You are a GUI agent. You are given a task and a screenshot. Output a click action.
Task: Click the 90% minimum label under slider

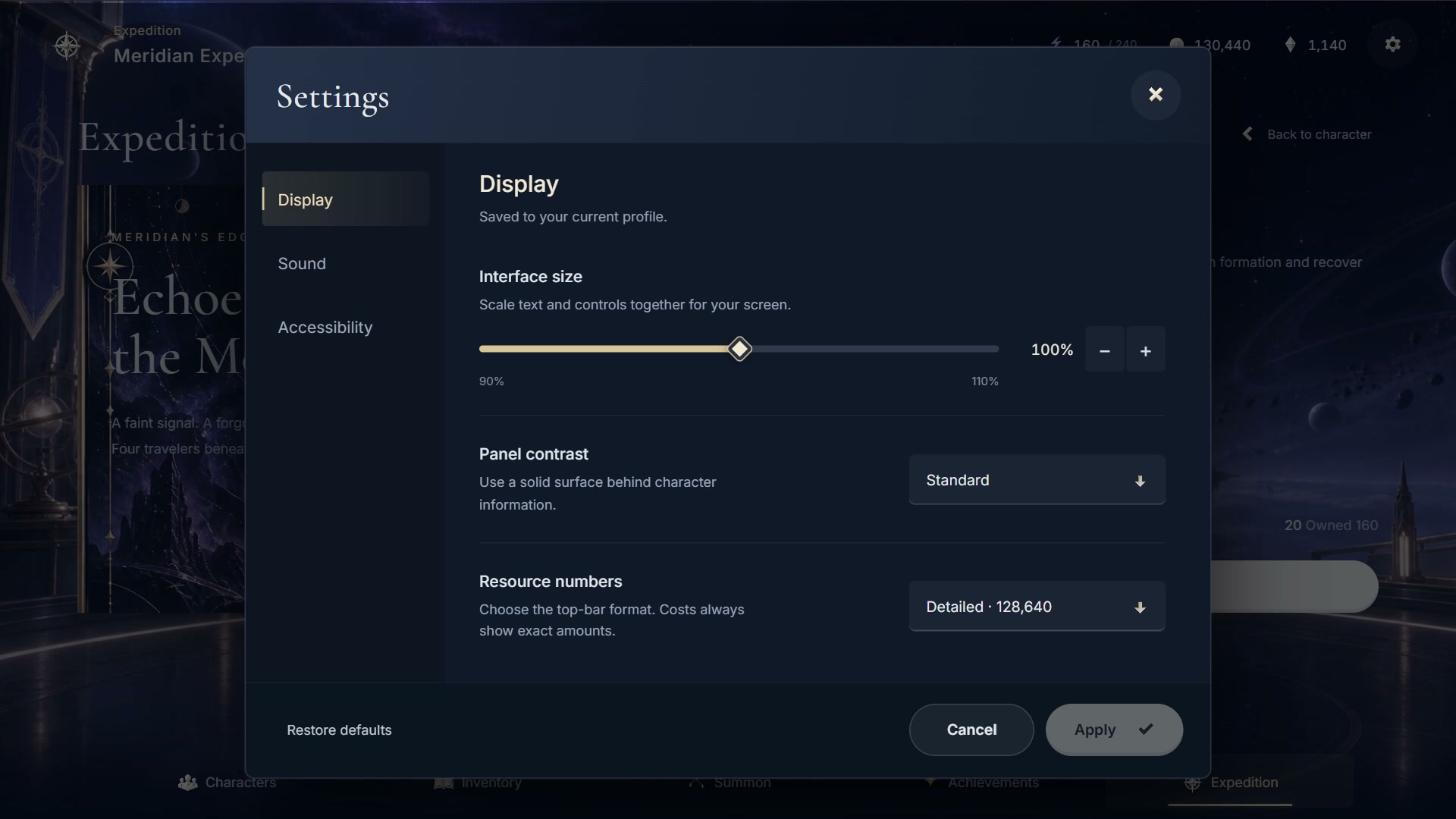click(491, 381)
